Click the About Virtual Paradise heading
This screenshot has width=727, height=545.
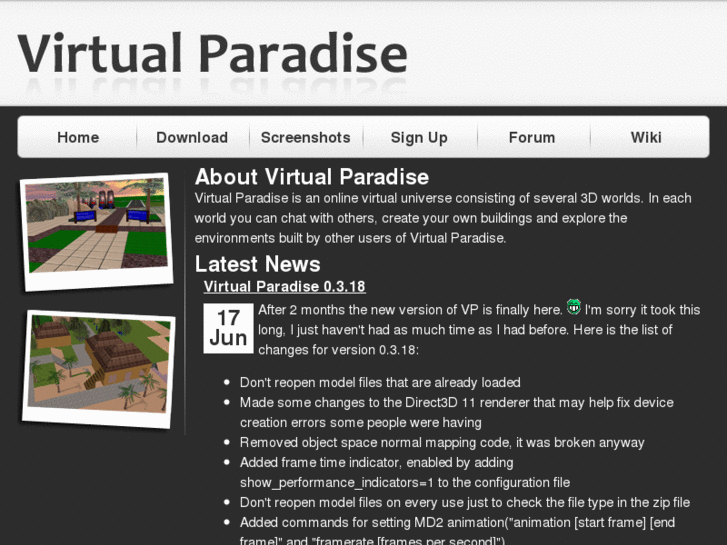pos(312,177)
